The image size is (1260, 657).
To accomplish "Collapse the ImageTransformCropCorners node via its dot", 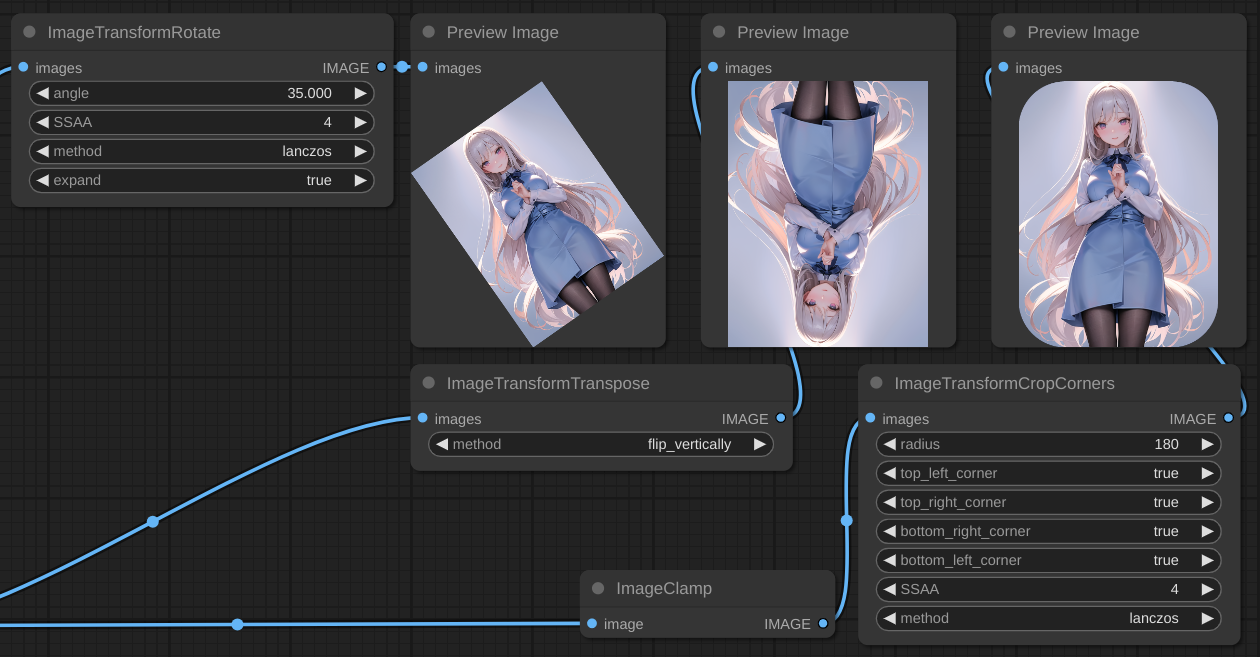I will (x=877, y=383).
